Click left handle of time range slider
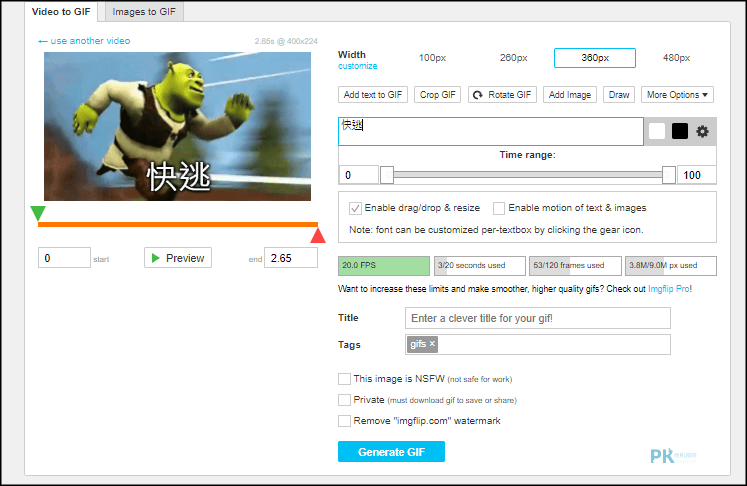Screen dimensions: 747x486 click(387, 175)
